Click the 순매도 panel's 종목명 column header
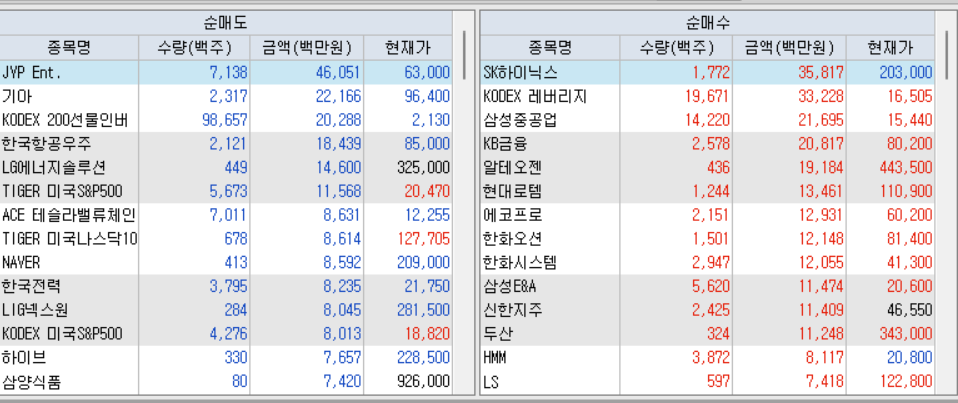 pyautogui.click(x=69, y=48)
